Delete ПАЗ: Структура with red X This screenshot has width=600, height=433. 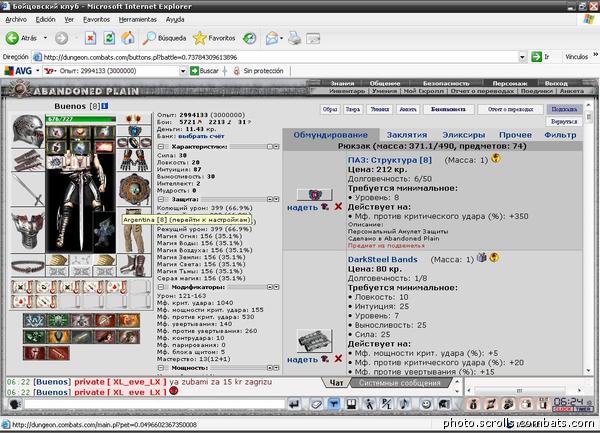point(338,207)
